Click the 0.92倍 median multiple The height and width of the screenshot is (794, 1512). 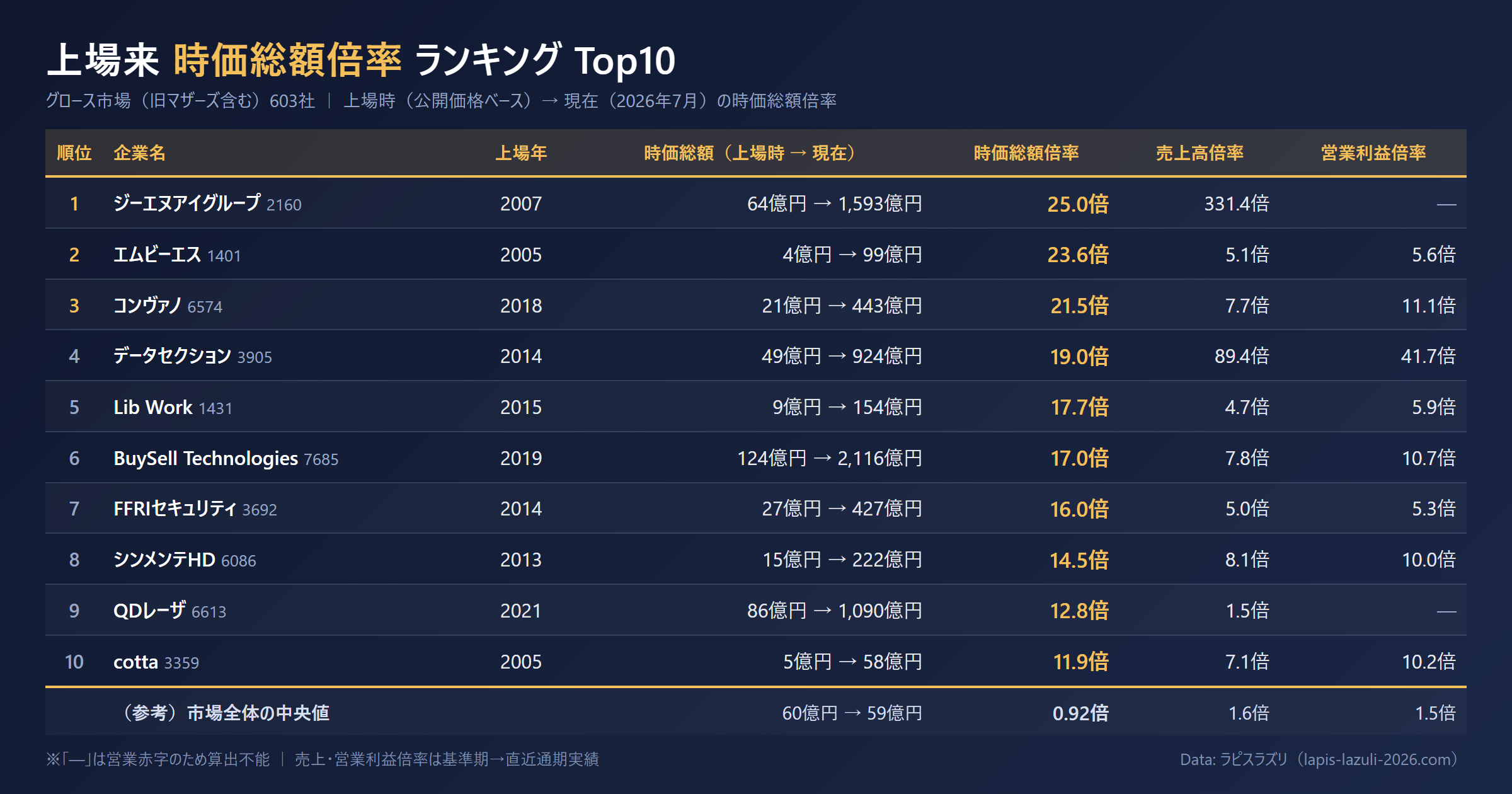pos(1080,713)
